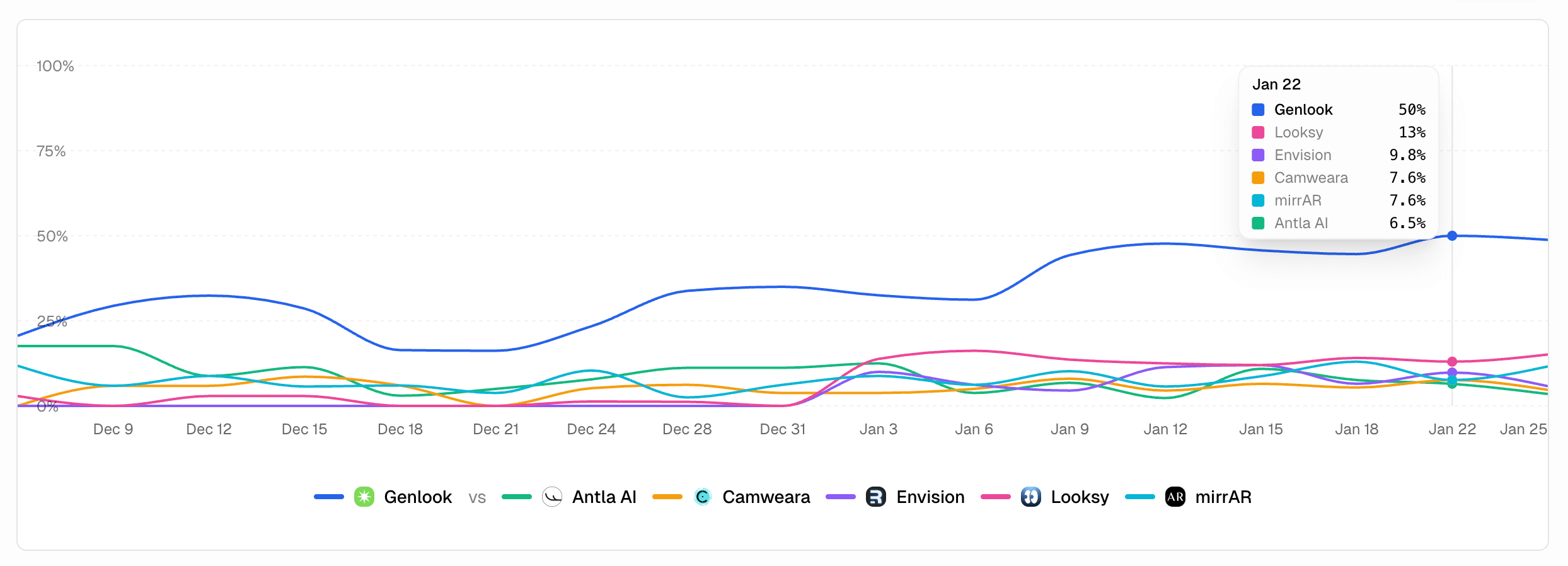The width and height of the screenshot is (1568, 566).
Task: Click the Envision entry inside the tooltip
Action: tap(1303, 155)
